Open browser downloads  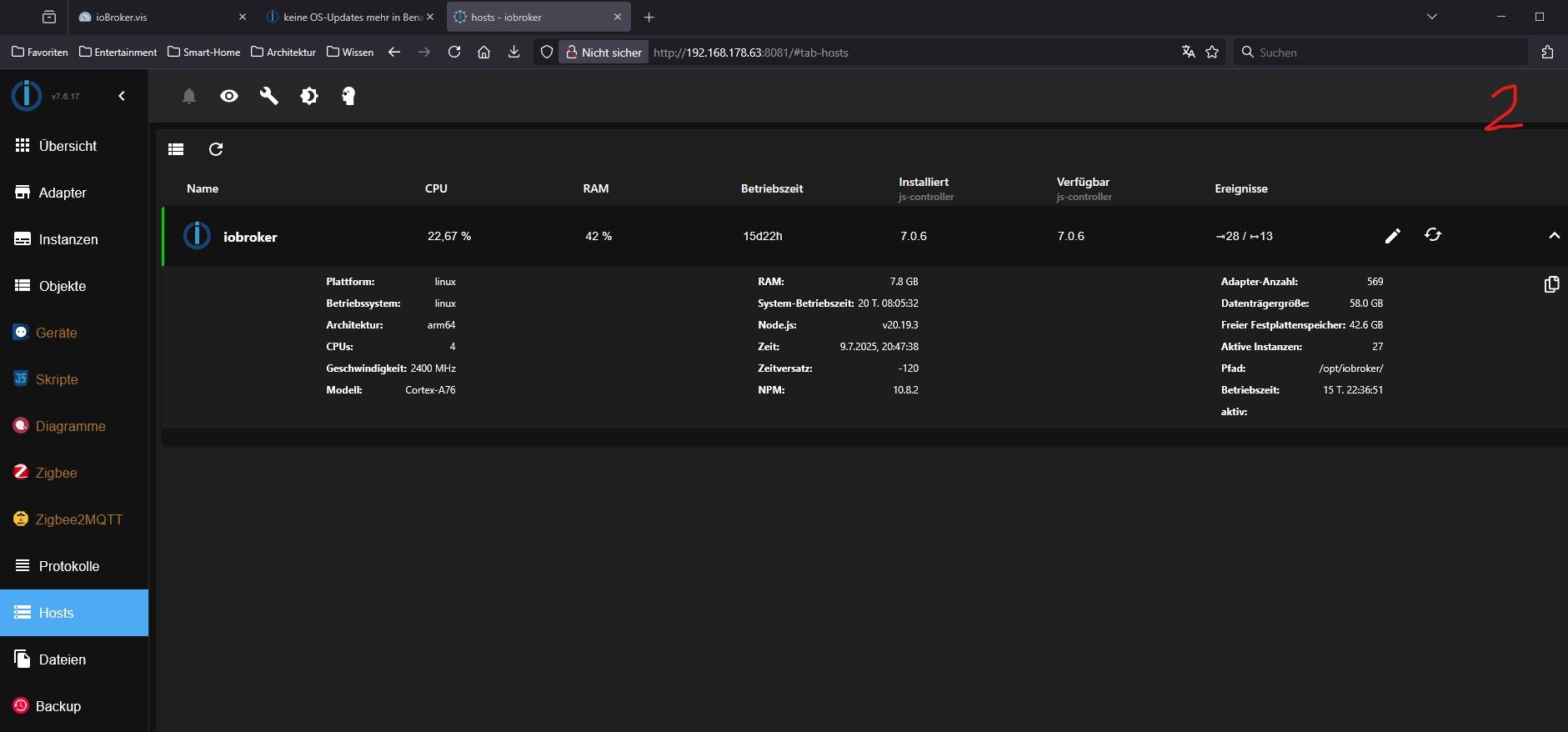(x=514, y=52)
